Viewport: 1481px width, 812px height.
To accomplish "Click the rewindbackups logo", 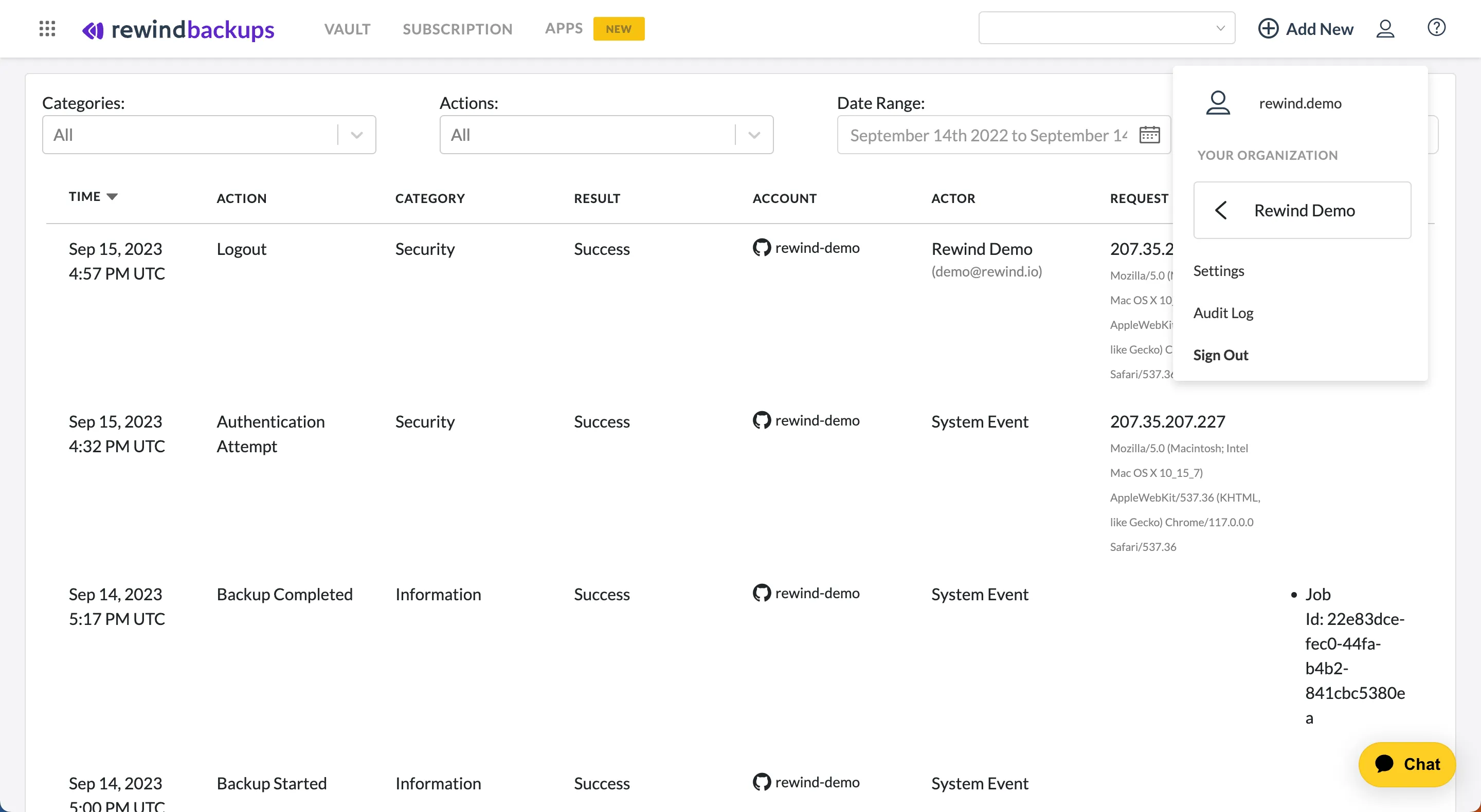I will pyautogui.click(x=178, y=29).
